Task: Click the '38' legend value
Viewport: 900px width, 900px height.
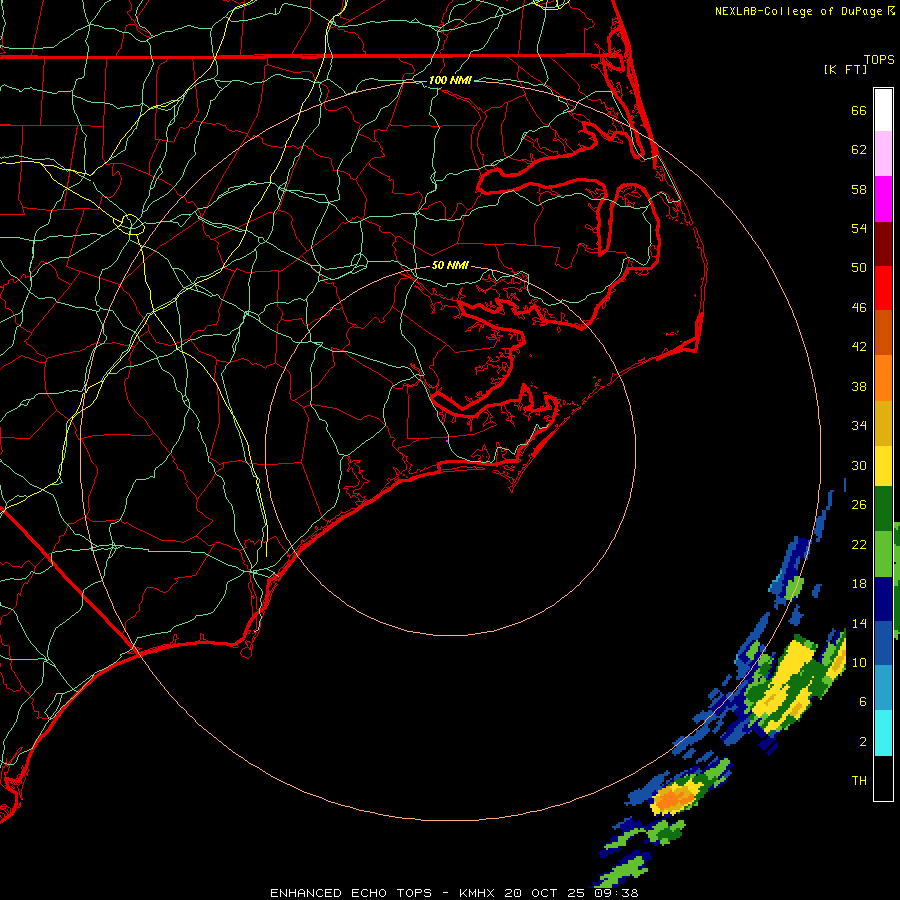Action: pyautogui.click(x=859, y=386)
